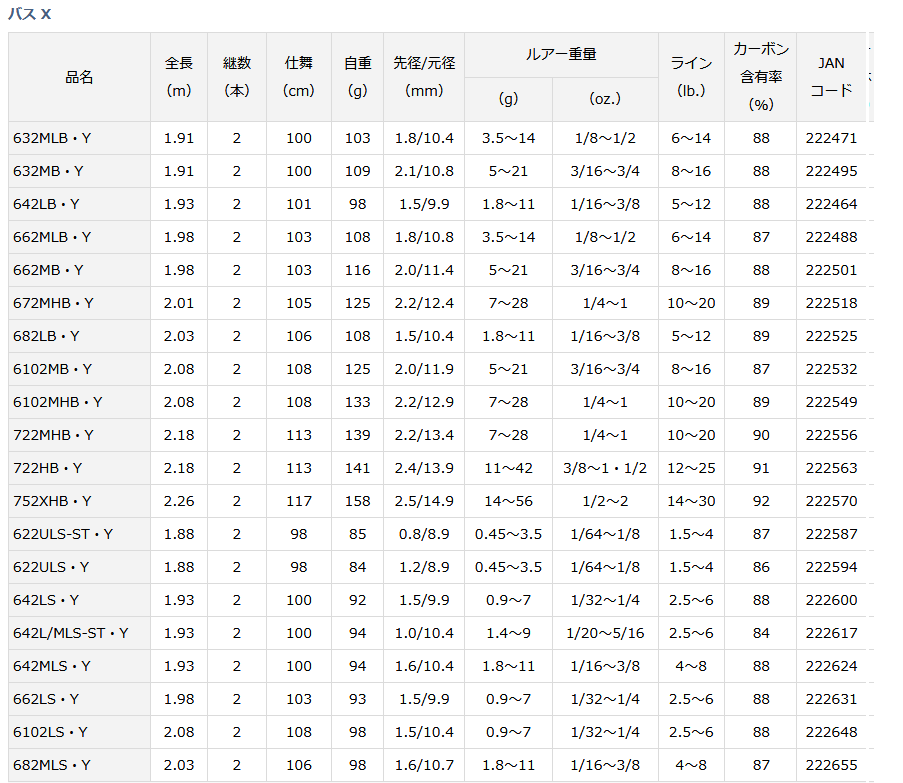Click product name 6102MB・Y

tap(52, 369)
